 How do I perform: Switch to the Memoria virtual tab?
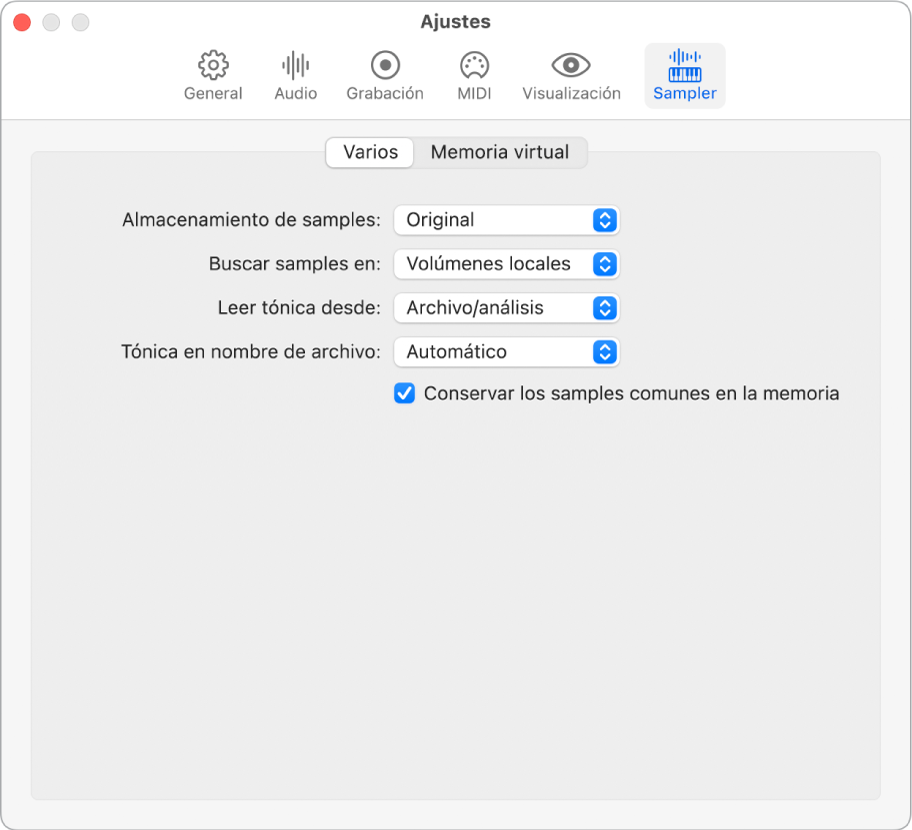pos(500,152)
